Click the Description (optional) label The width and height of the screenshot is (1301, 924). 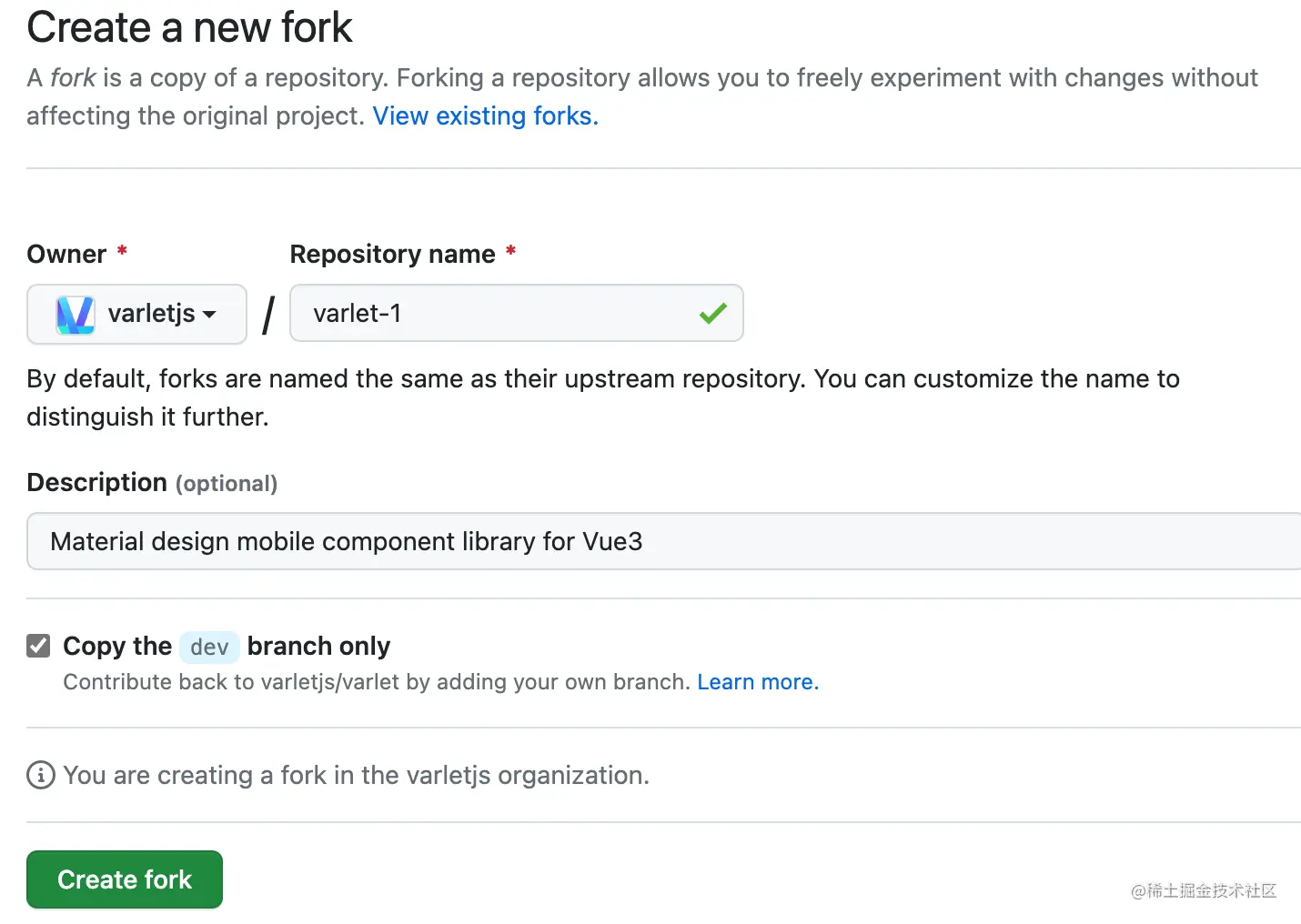click(x=152, y=483)
